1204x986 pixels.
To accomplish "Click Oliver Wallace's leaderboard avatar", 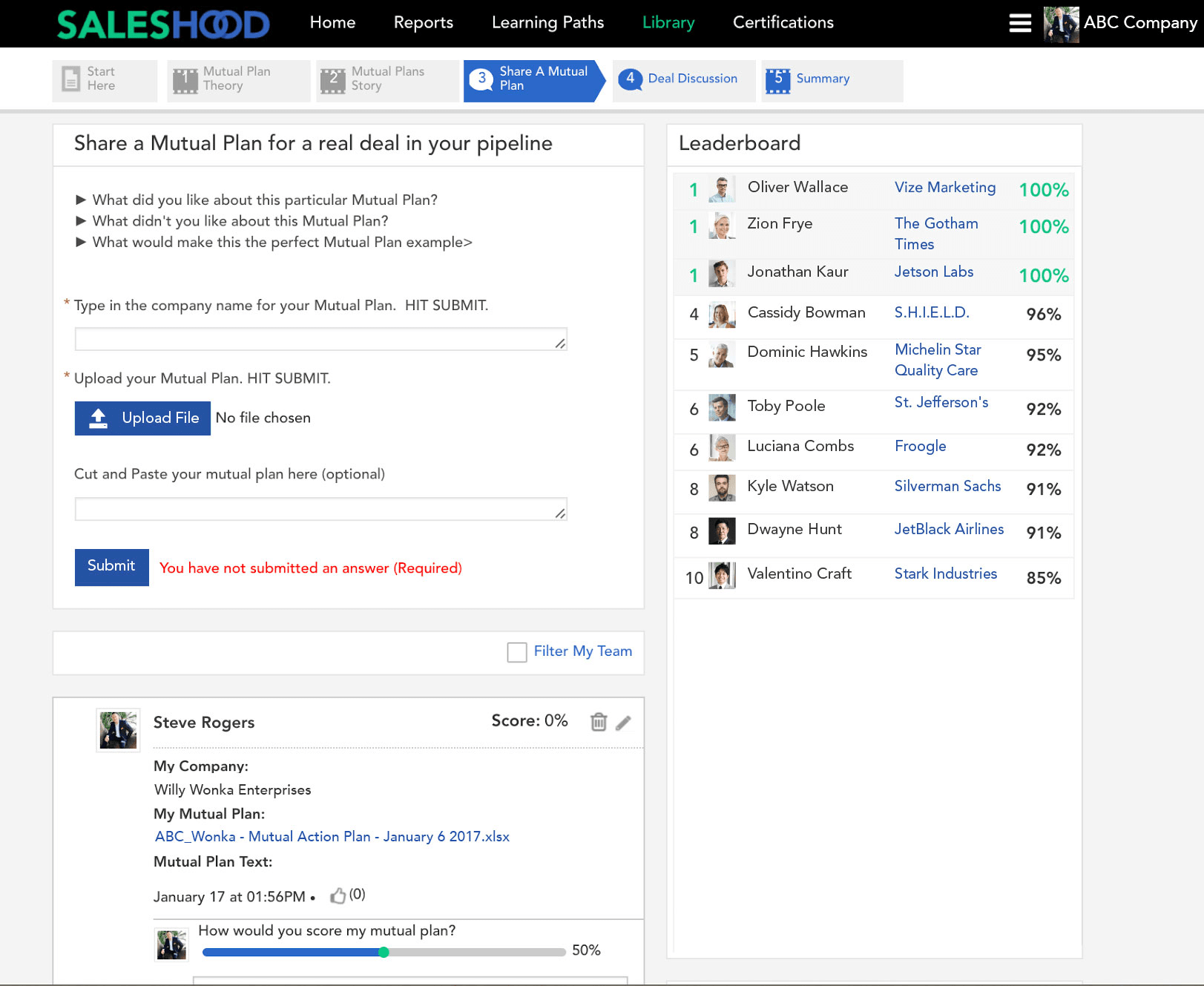I will coord(722,188).
